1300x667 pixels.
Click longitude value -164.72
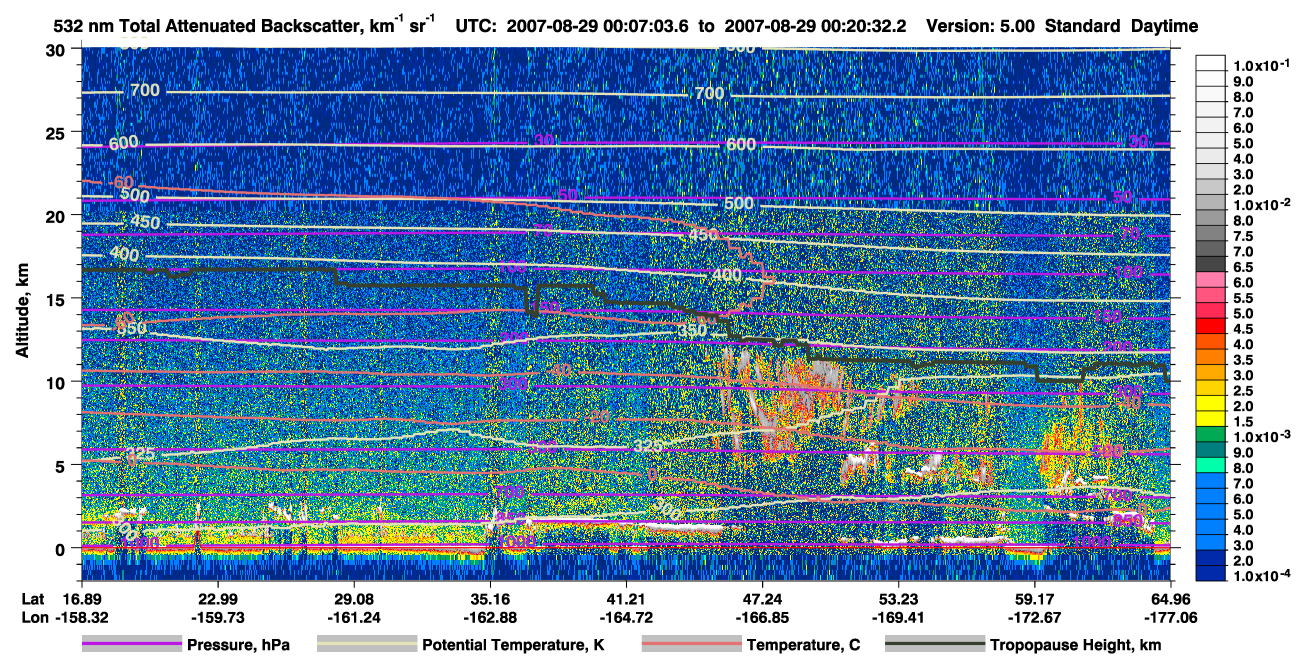625,617
